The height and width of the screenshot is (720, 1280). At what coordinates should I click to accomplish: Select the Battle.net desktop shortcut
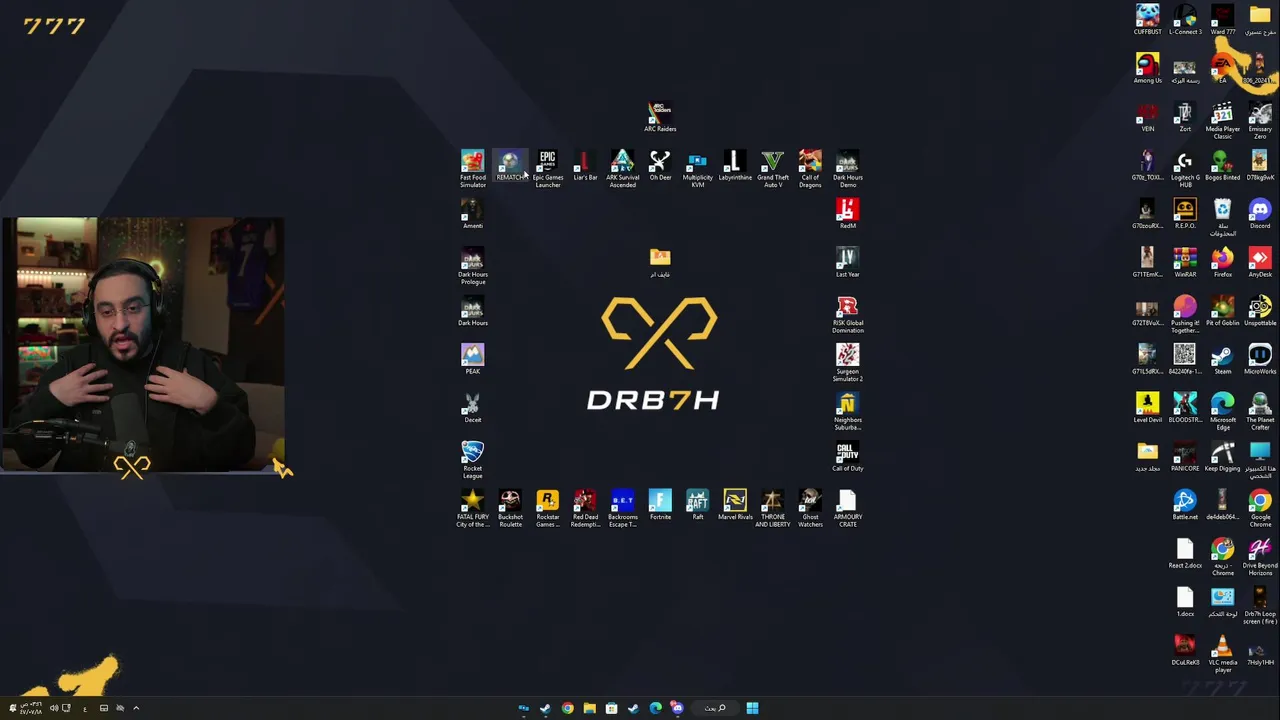coord(1185,506)
